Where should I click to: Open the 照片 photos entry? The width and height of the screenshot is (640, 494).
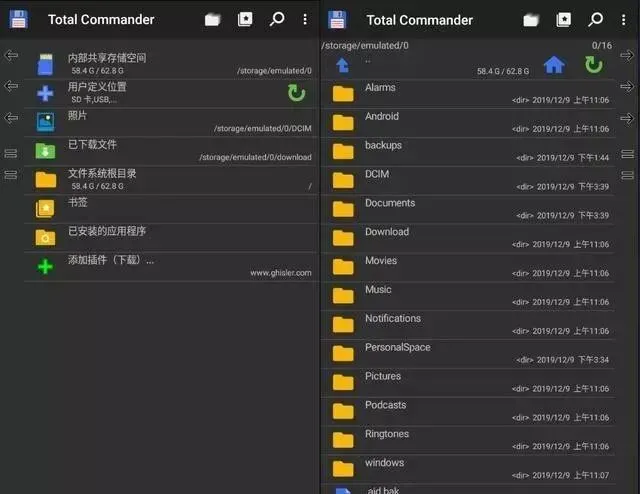171,122
